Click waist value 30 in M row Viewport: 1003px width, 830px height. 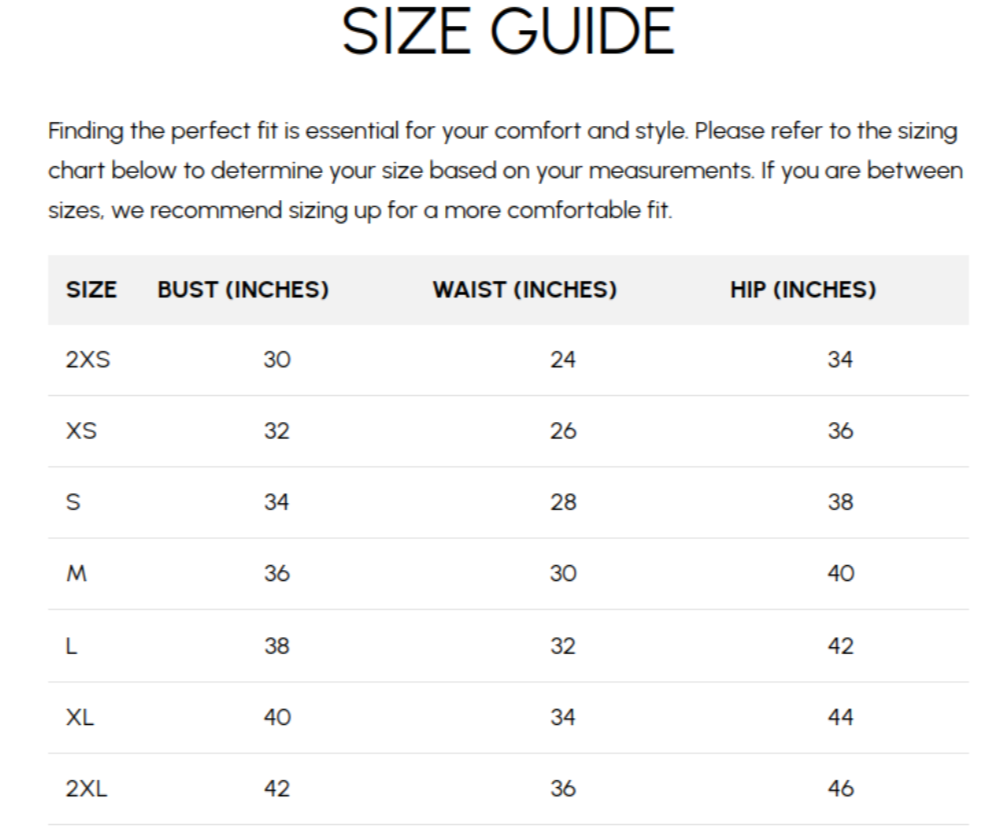coord(563,574)
